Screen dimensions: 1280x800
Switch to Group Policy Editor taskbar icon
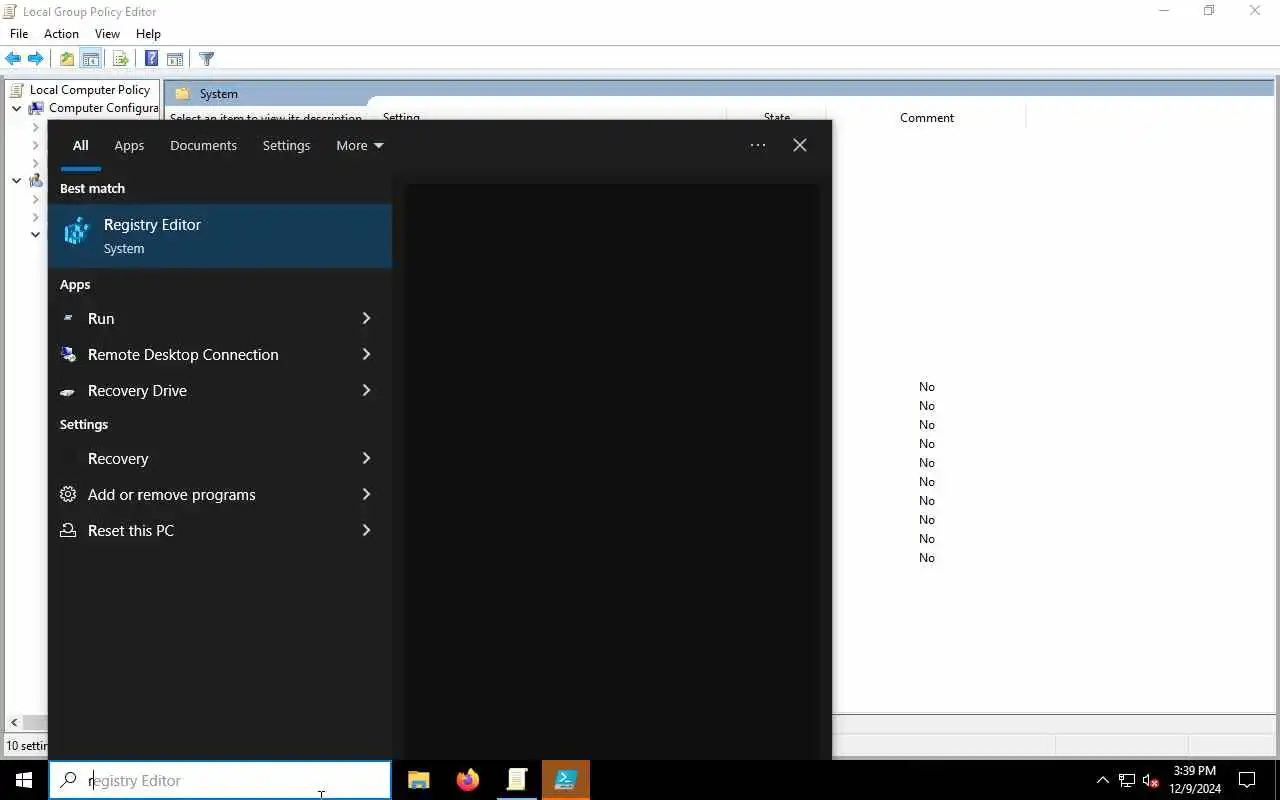[x=516, y=780]
